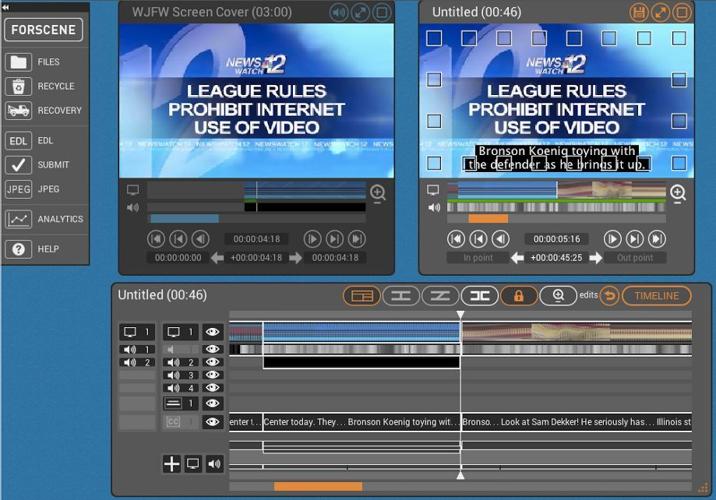Screen dimensions: 716x500
Task: Step to next edit in Untitled viewer
Action: (634, 239)
